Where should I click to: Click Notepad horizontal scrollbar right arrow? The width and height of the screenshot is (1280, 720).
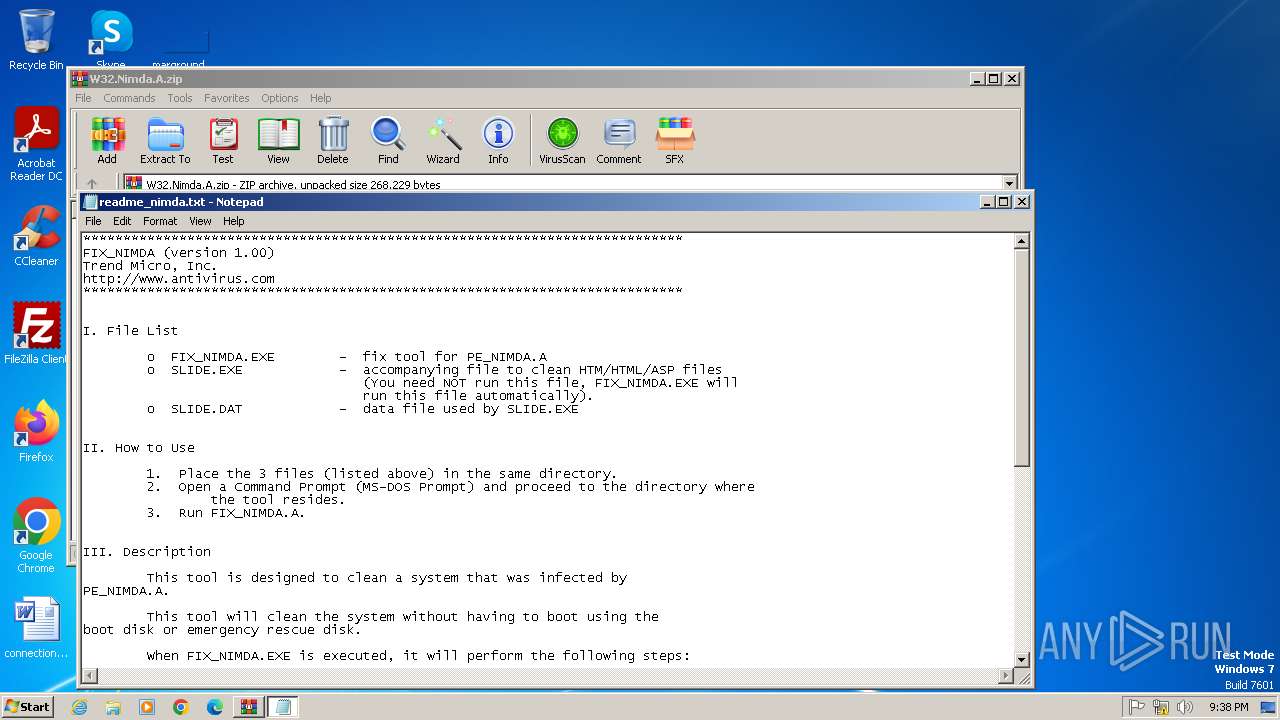(1006, 676)
